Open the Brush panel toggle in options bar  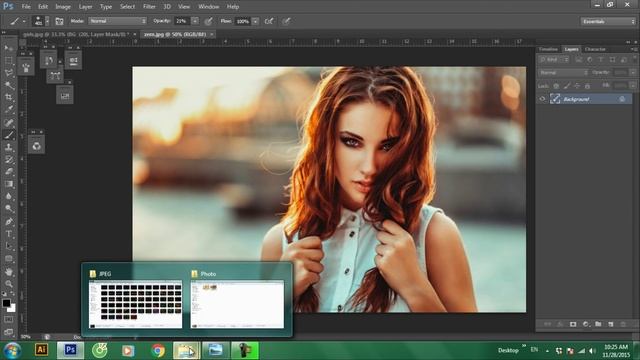click(x=59, y=21)
